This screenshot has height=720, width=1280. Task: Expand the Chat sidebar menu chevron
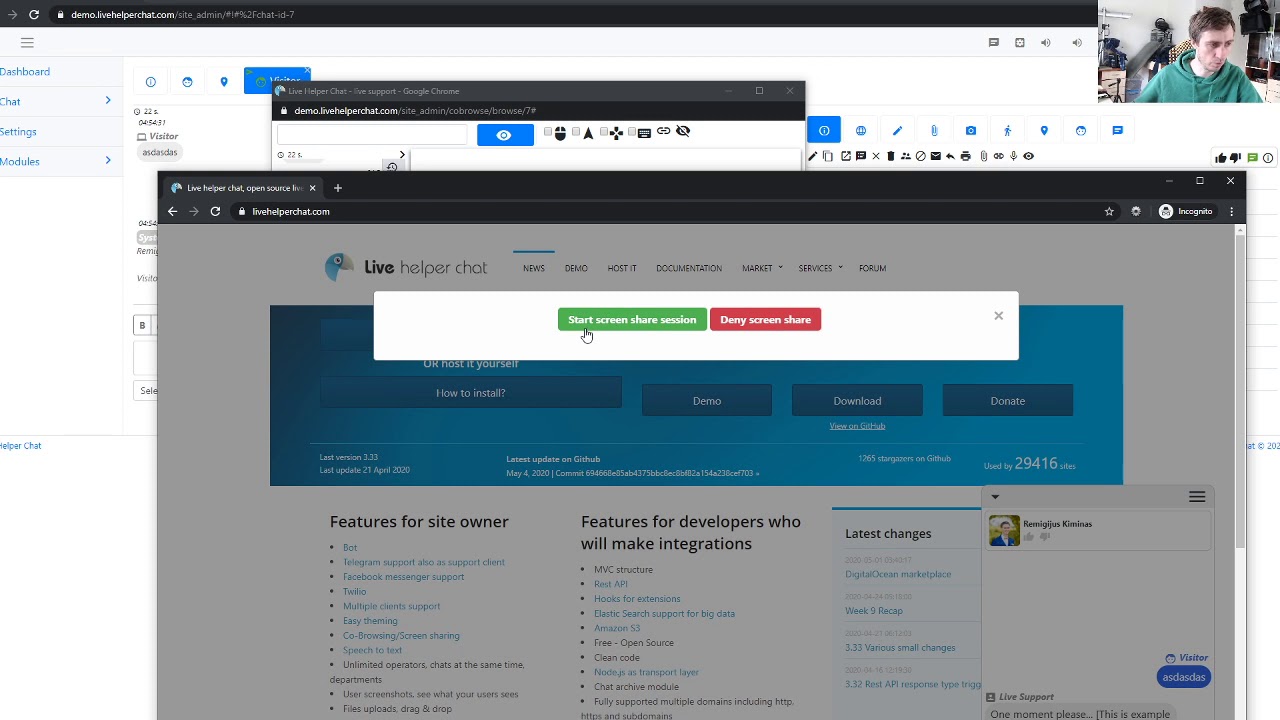[108, 100]
